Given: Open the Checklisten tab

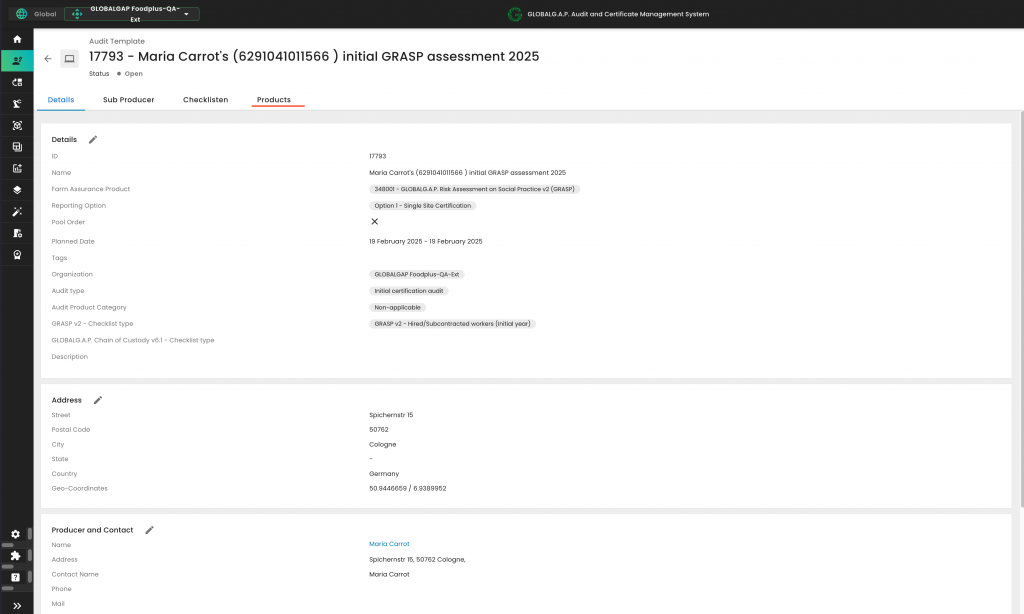Looking at the screenshot, I should [x=205, y=100].
